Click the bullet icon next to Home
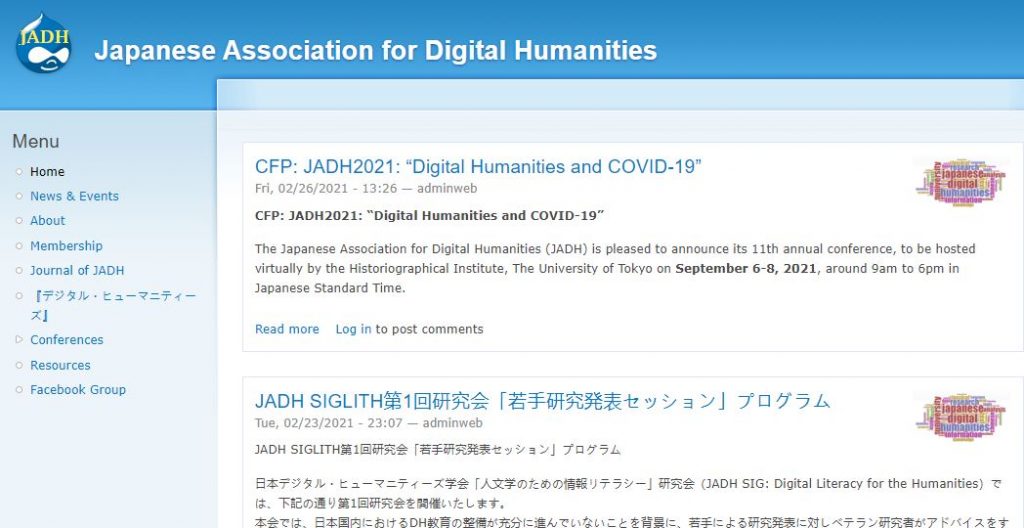 (x=19, y=172)
